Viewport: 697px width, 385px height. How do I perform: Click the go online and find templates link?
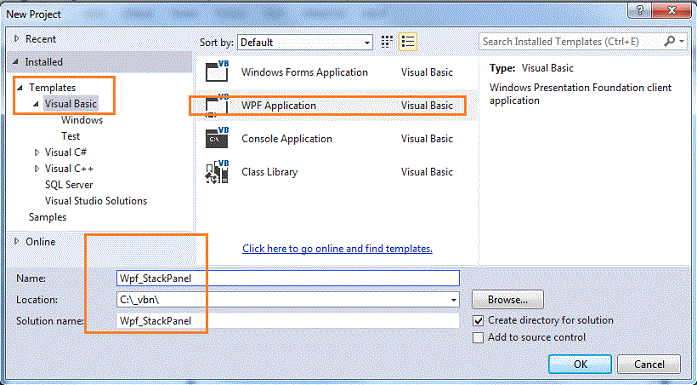coord(337,249)
